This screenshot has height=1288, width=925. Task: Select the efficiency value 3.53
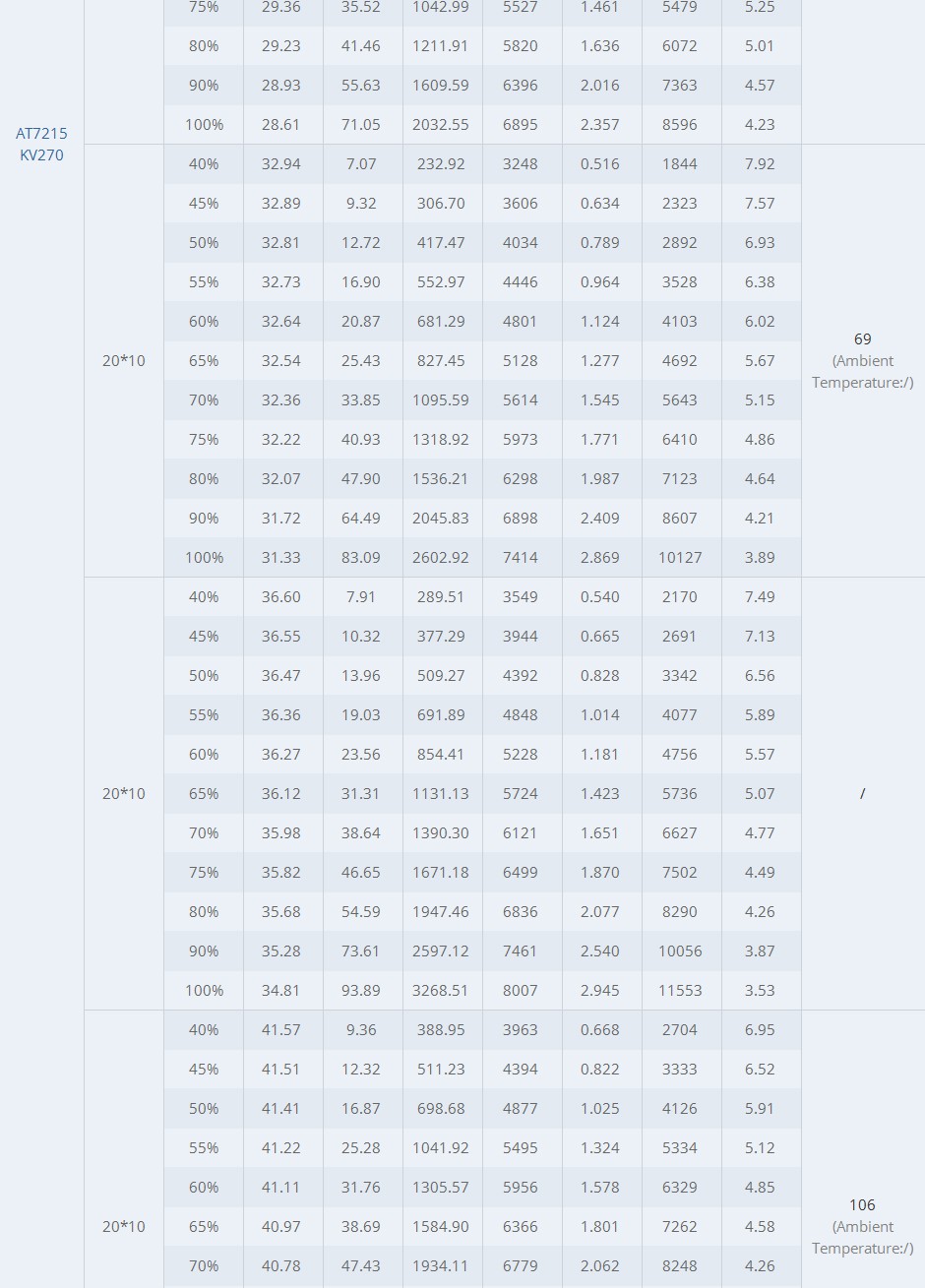(760, 990)
